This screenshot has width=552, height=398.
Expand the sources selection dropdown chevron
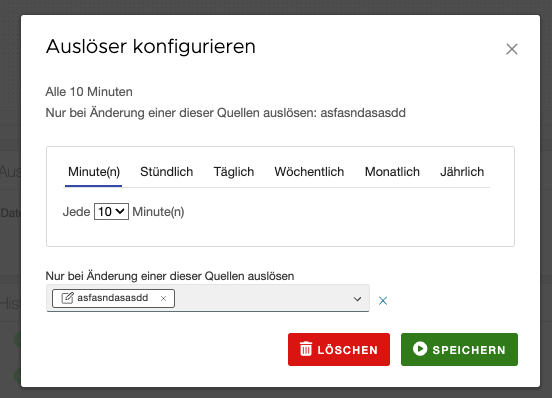pos(357,299)
